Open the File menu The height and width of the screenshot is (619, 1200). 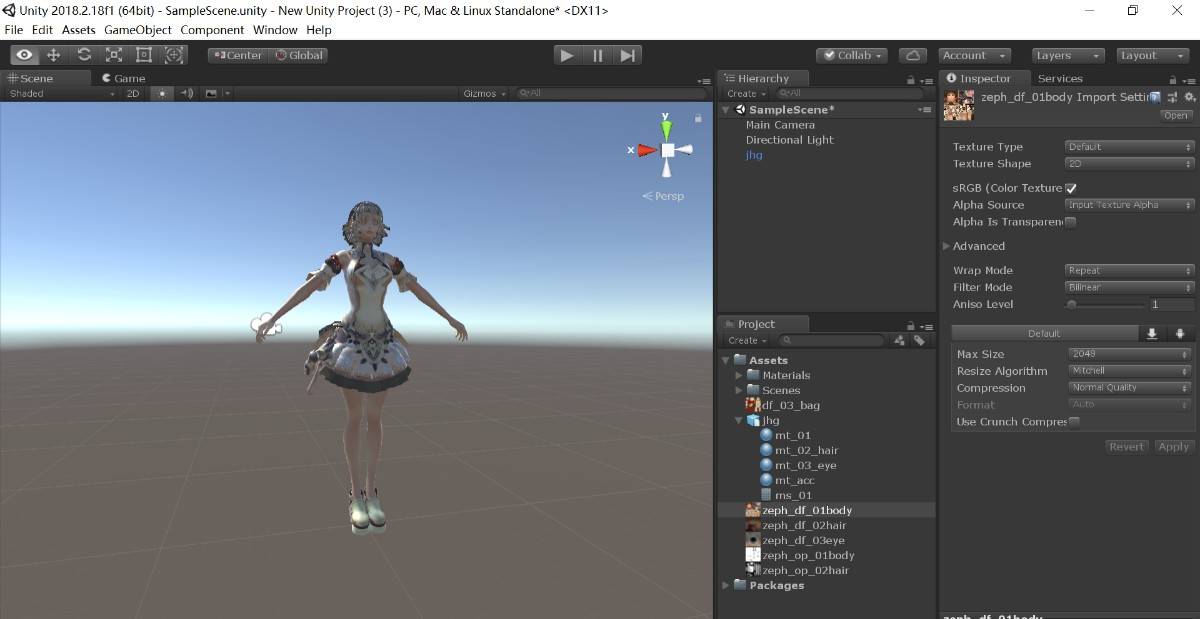tap(14, 30)
